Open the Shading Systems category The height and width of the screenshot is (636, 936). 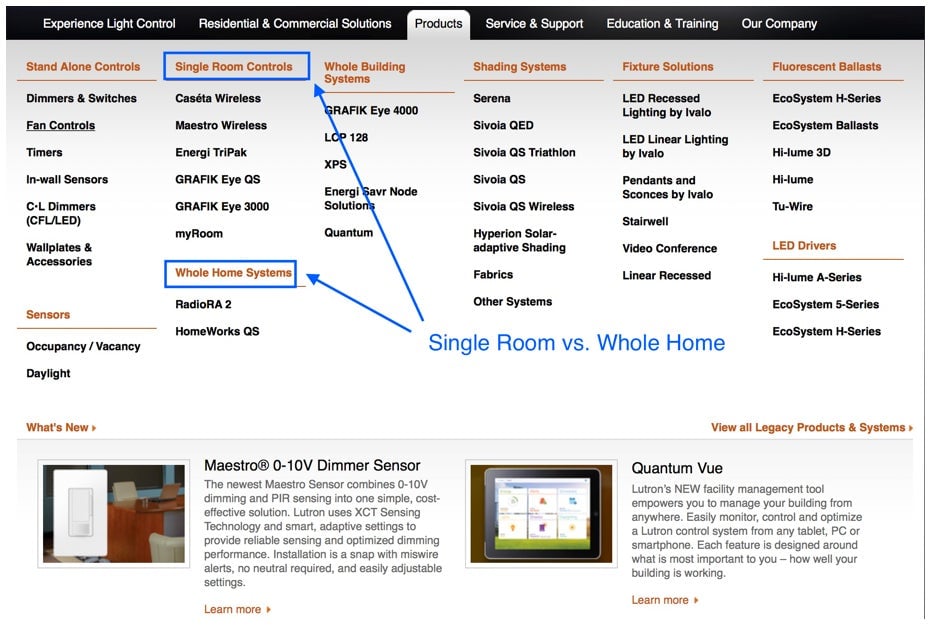point(519,67)
